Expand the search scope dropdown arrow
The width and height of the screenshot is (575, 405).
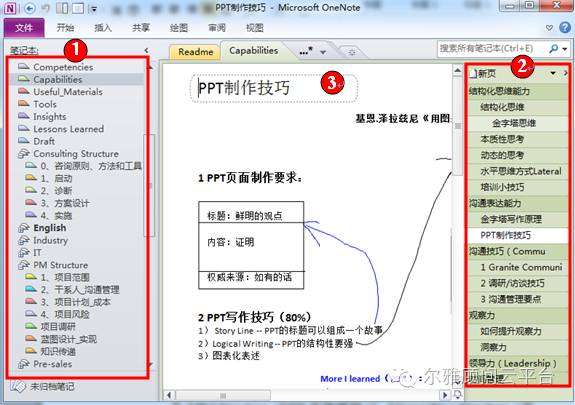click(x=565, y=49)
